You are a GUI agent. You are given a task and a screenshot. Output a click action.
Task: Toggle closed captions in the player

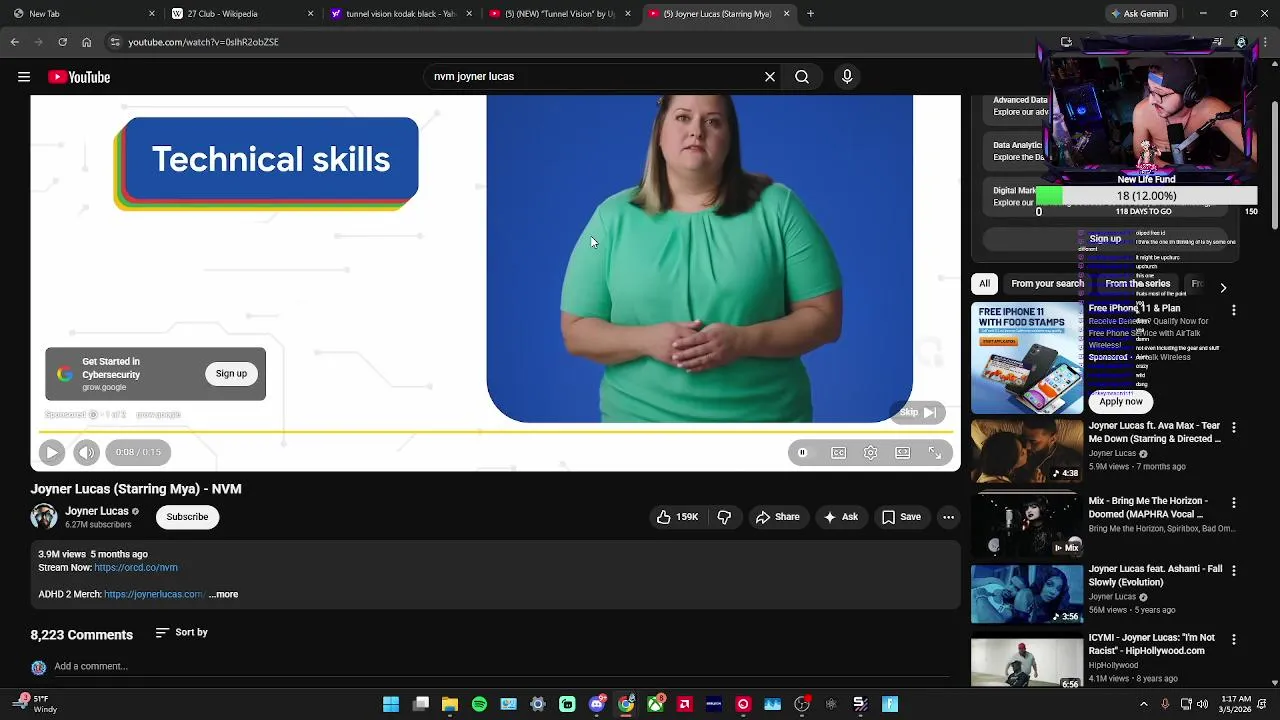839,453
